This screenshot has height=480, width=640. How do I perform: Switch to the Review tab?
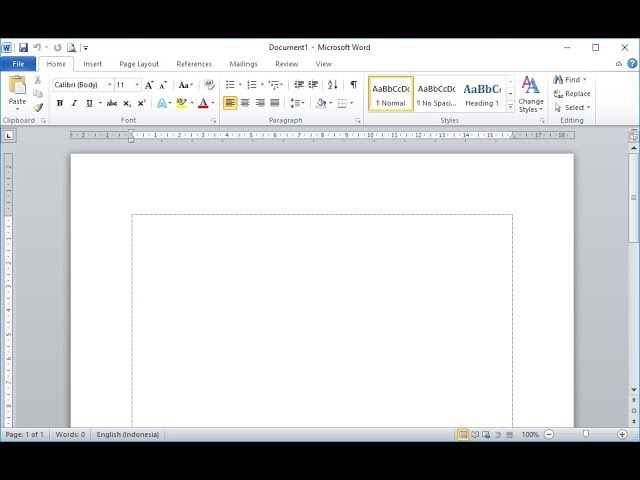(287, 64)
